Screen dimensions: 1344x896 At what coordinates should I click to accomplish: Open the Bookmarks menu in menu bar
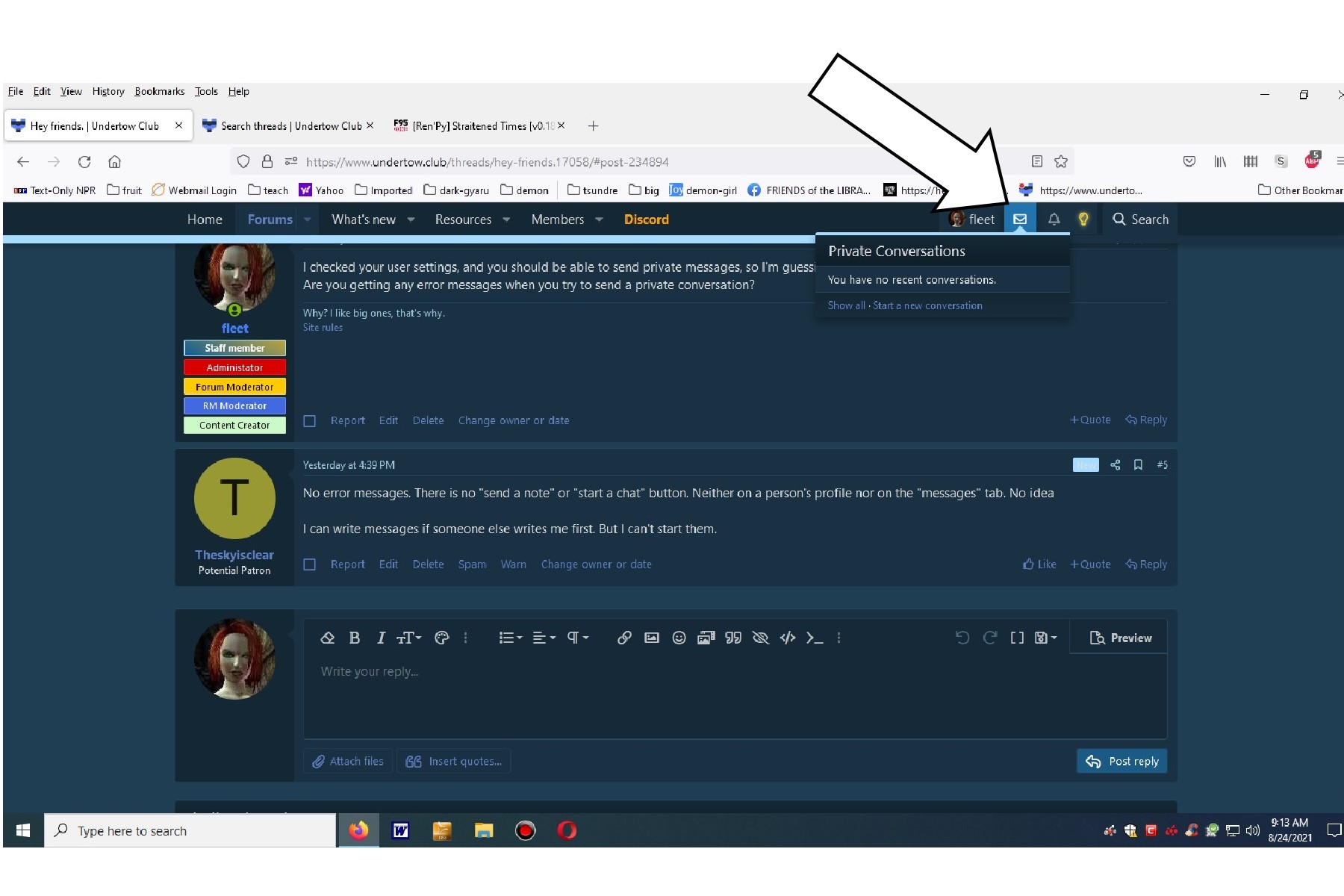(x=159, y=91)
